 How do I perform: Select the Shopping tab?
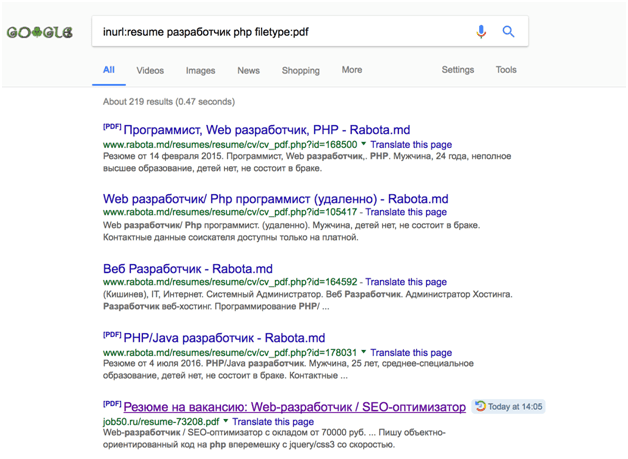point(300,71)
